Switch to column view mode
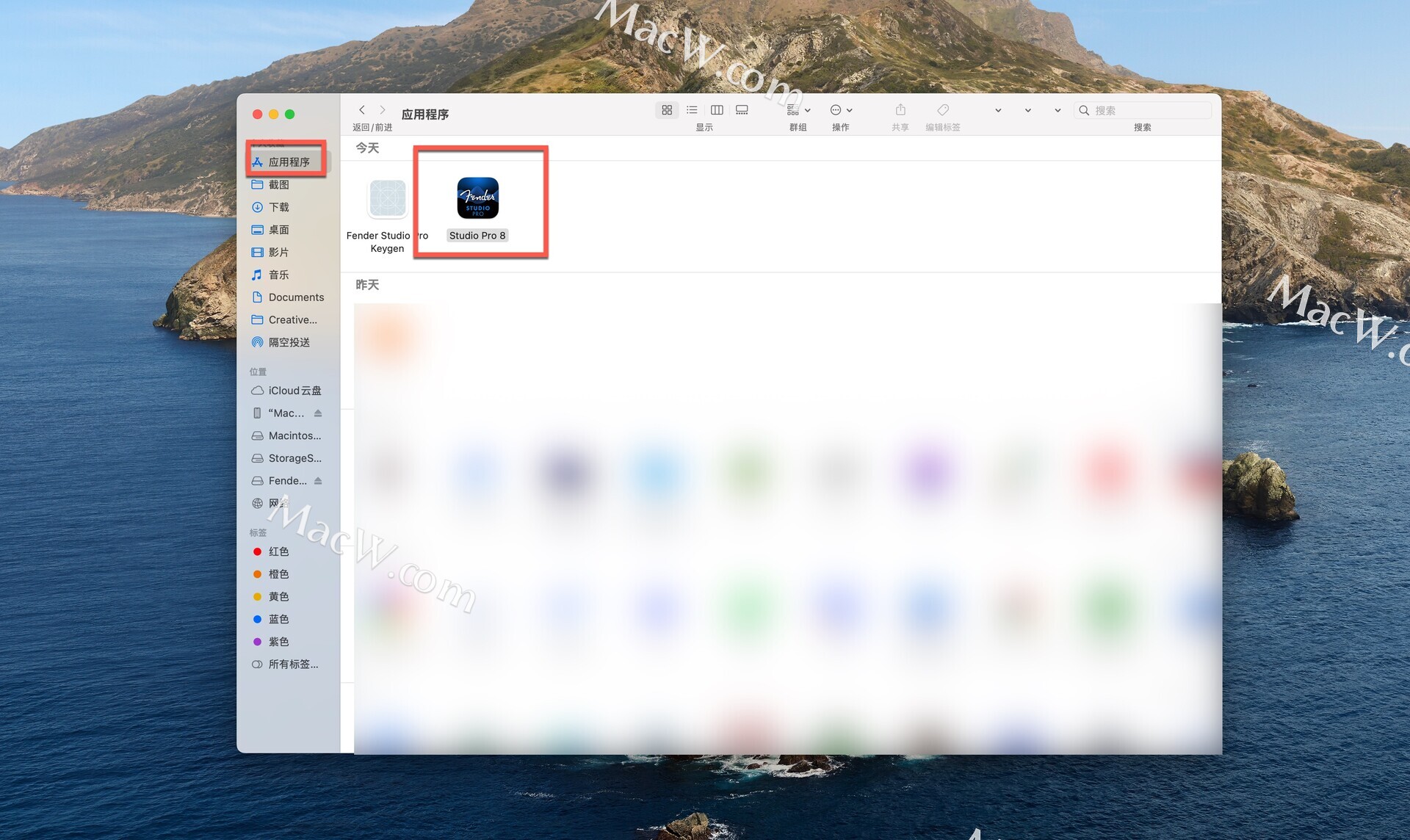1410x840 pixels. tap(717, 110)
